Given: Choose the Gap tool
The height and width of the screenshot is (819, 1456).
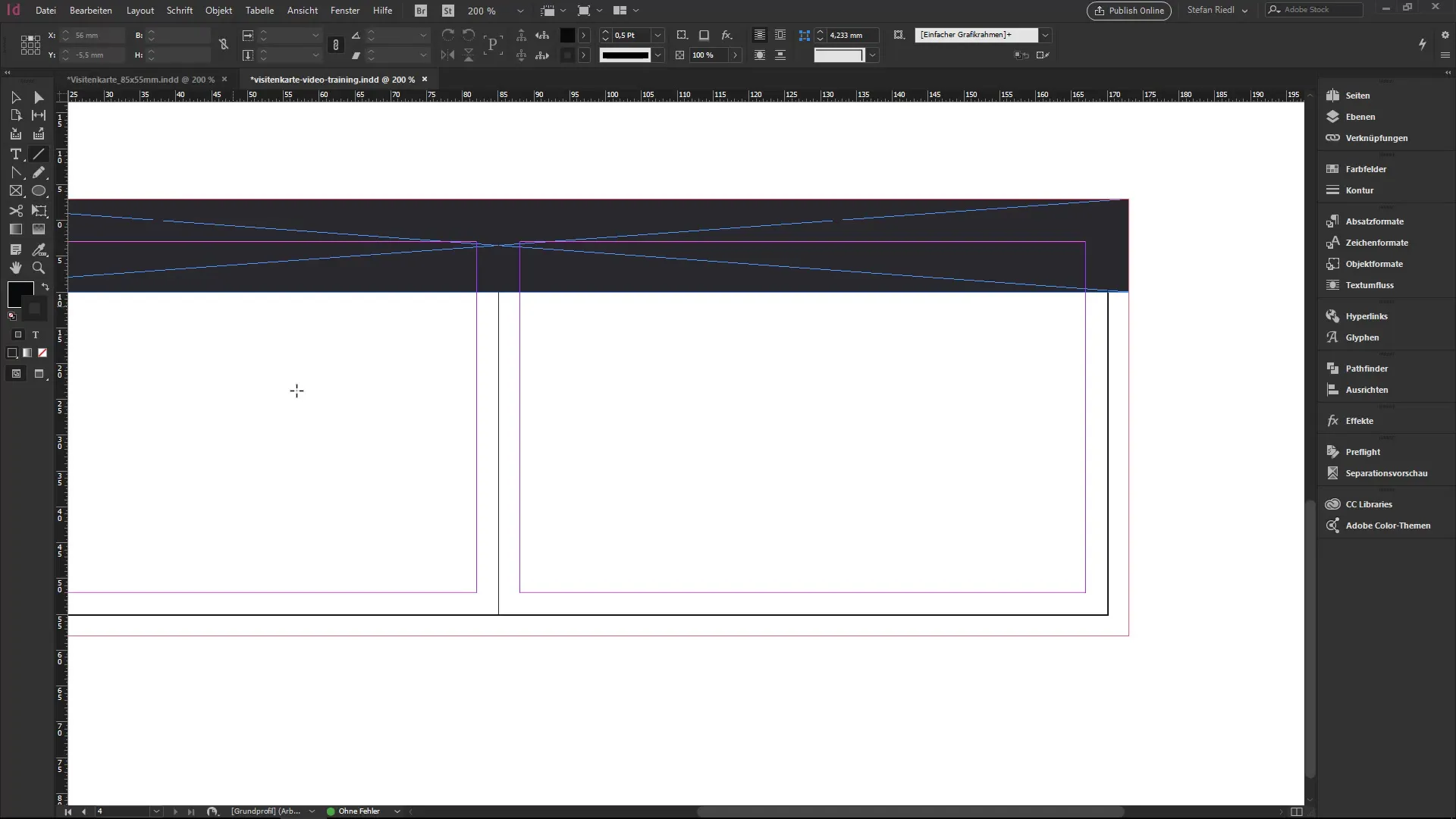Looking at the screenshot, I should coord(39,115).
